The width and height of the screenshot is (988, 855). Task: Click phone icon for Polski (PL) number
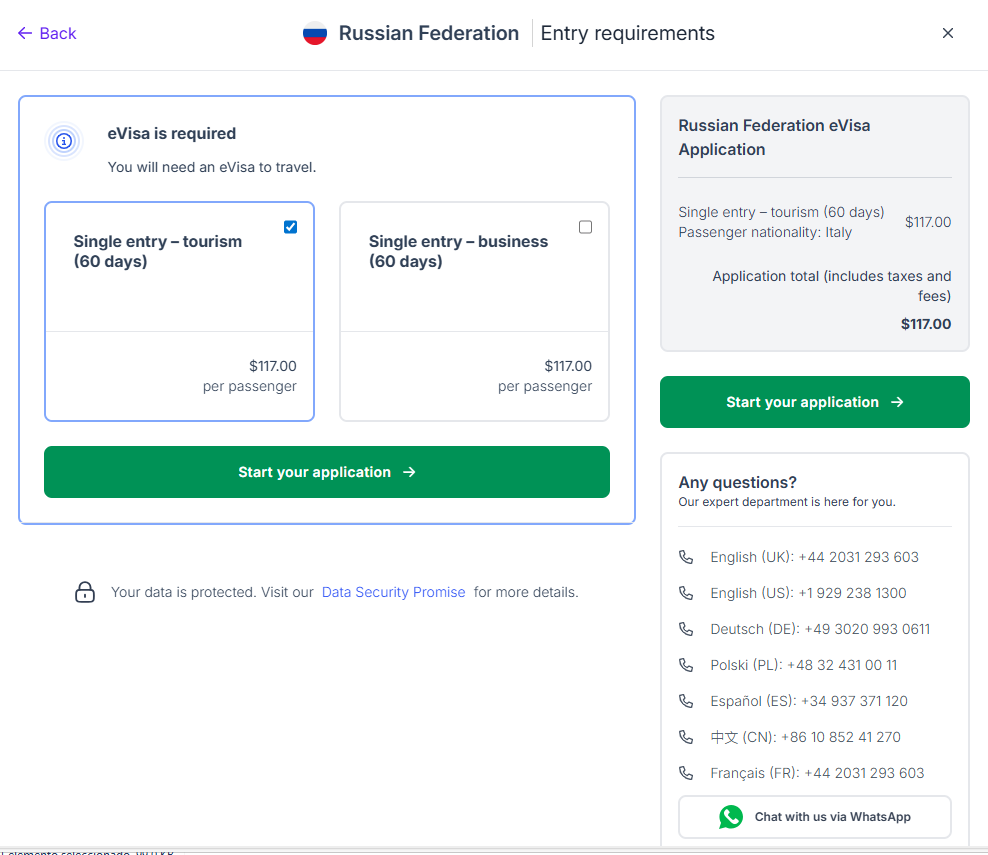(x=686, y=665)
